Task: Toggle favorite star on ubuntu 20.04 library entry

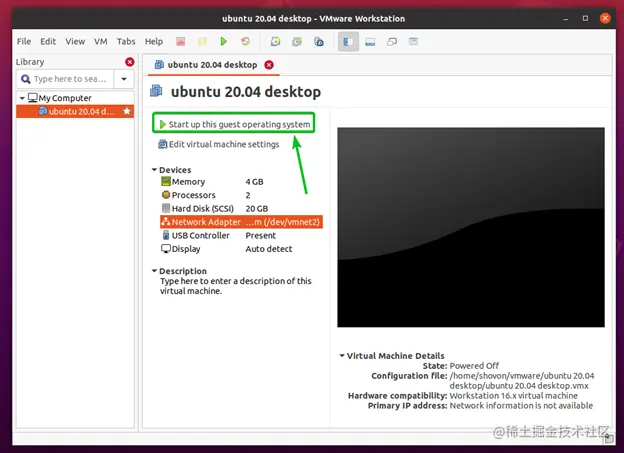Action: tap(127, 111)
